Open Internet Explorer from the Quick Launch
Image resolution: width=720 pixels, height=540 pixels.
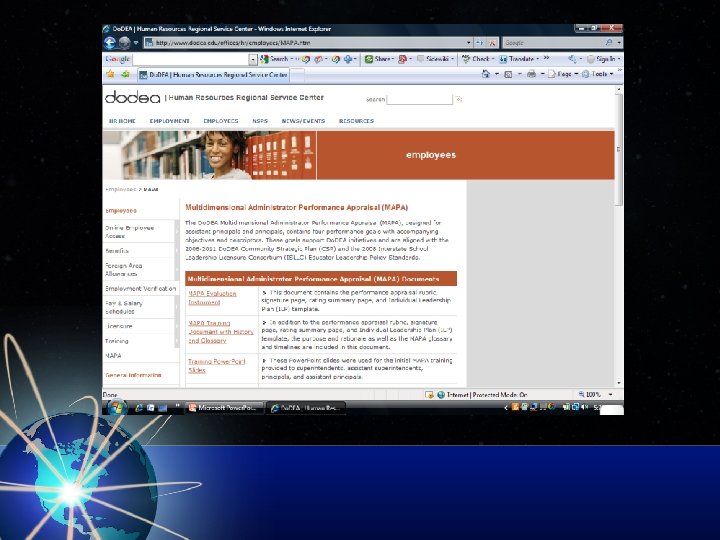pos(138,407)
